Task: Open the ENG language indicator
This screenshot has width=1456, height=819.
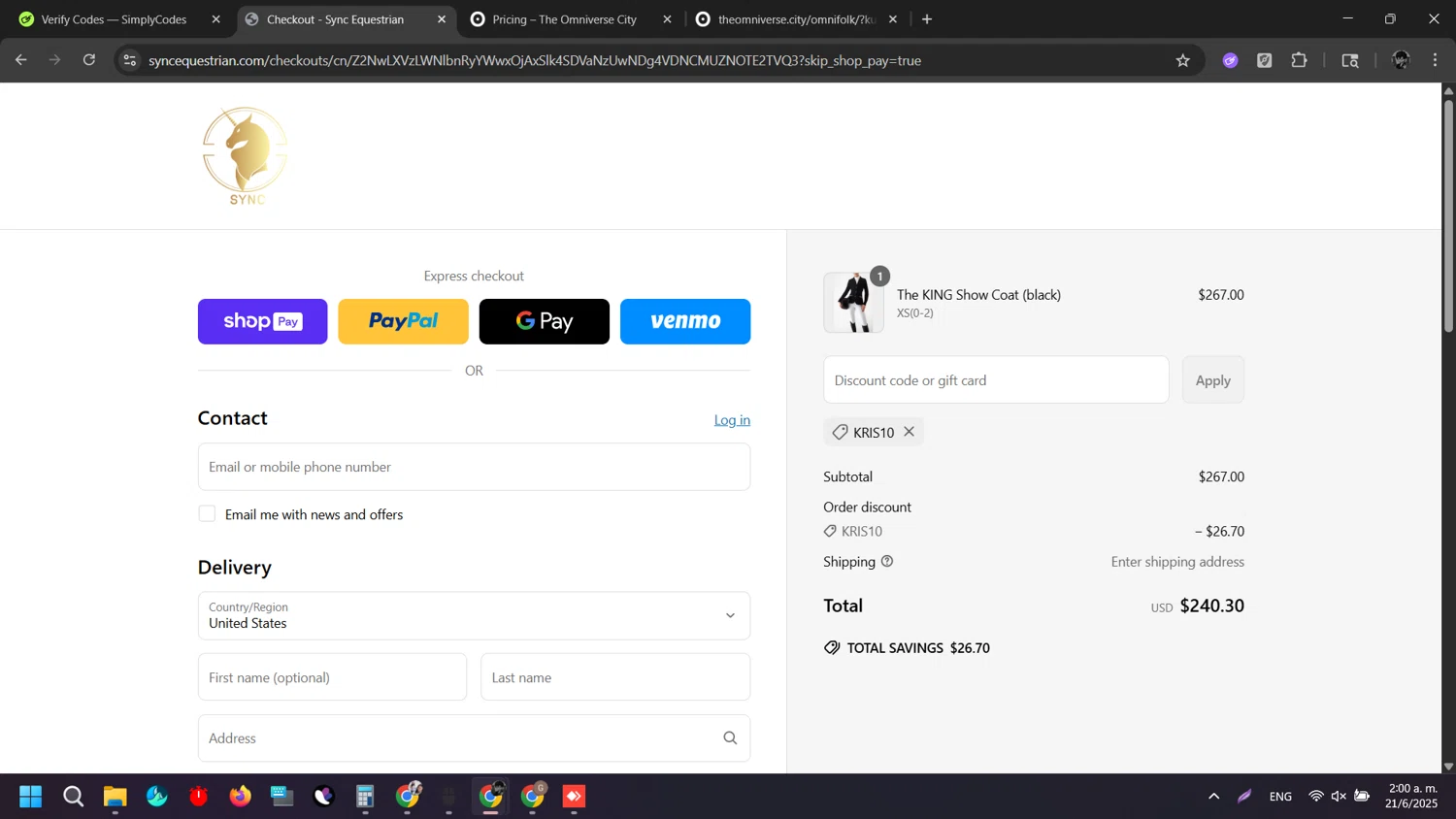Action: [1280, 797]
